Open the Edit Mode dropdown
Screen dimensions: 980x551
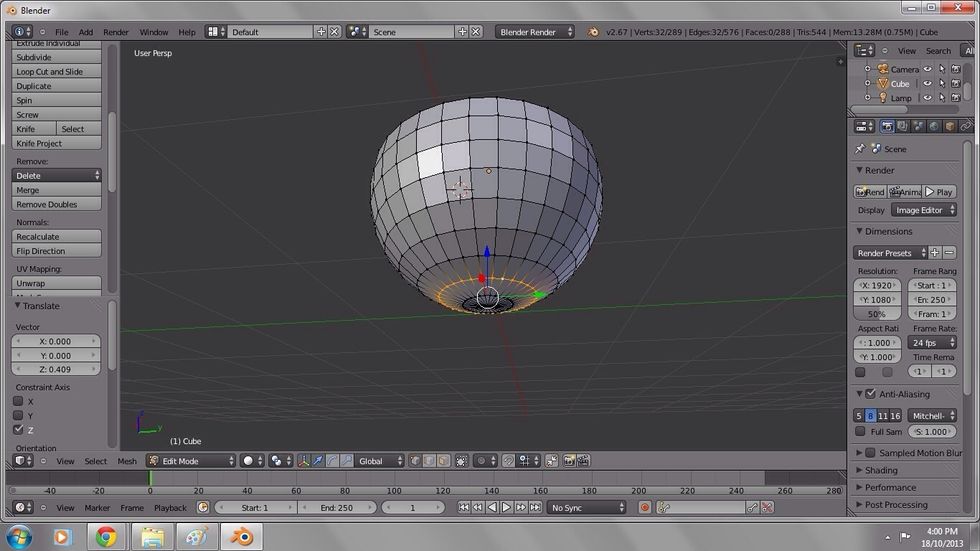coord(191,461)
